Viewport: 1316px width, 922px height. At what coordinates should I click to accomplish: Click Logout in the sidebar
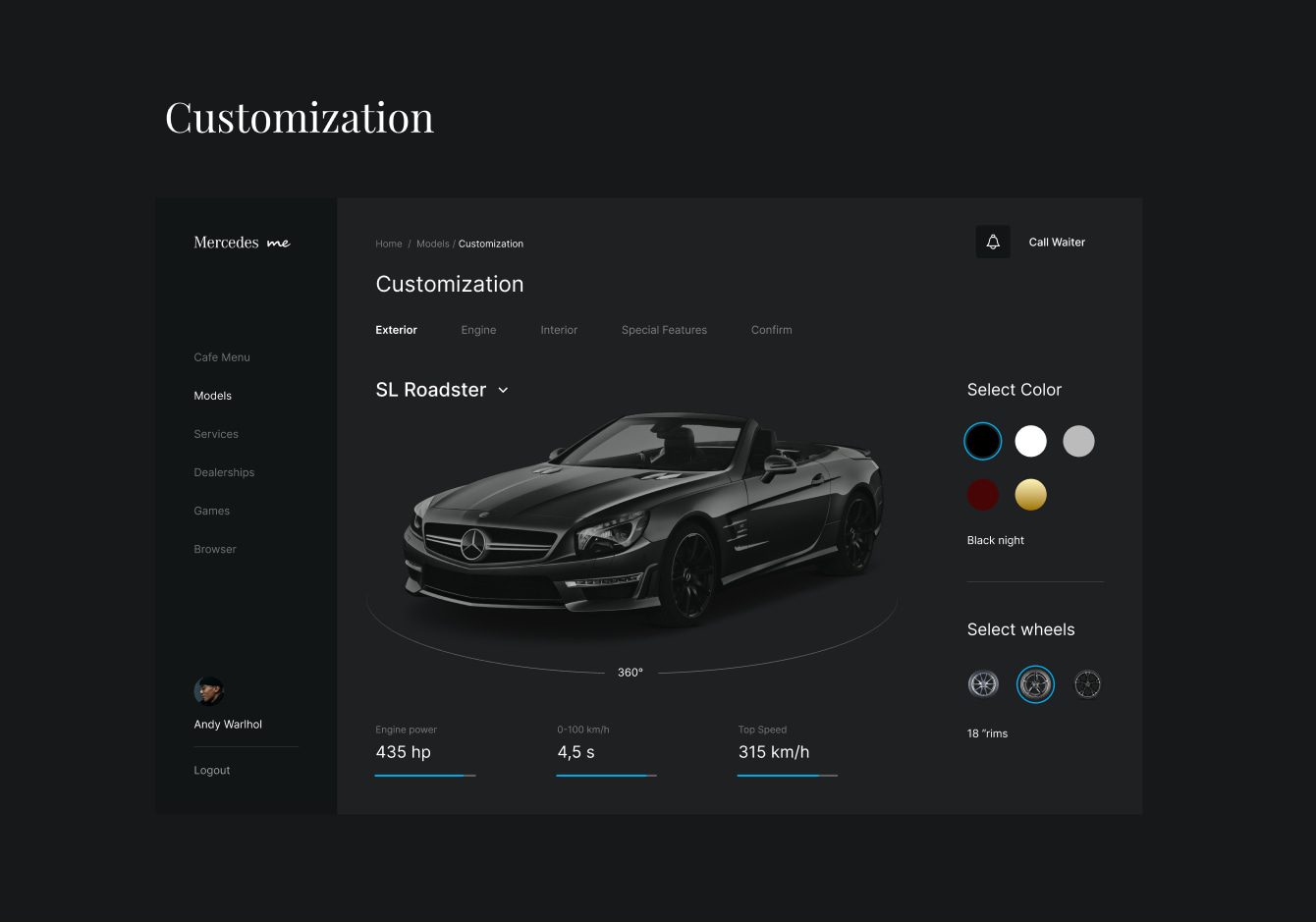point(212,771)
